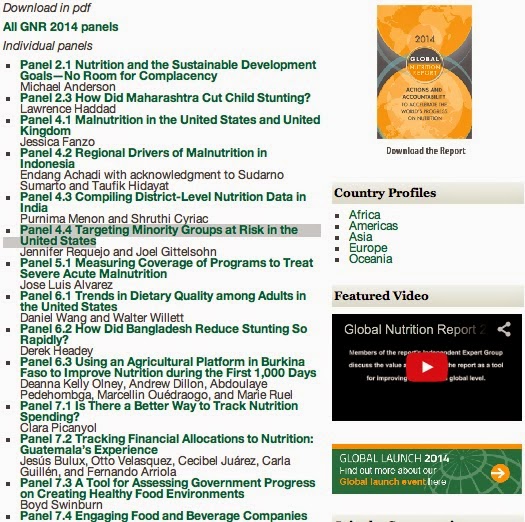This screenshot has width=525, height=522.
Task: Click authors Jennifer Requejo and Joel Gittelsohn
Action: [x=118, y=252]
